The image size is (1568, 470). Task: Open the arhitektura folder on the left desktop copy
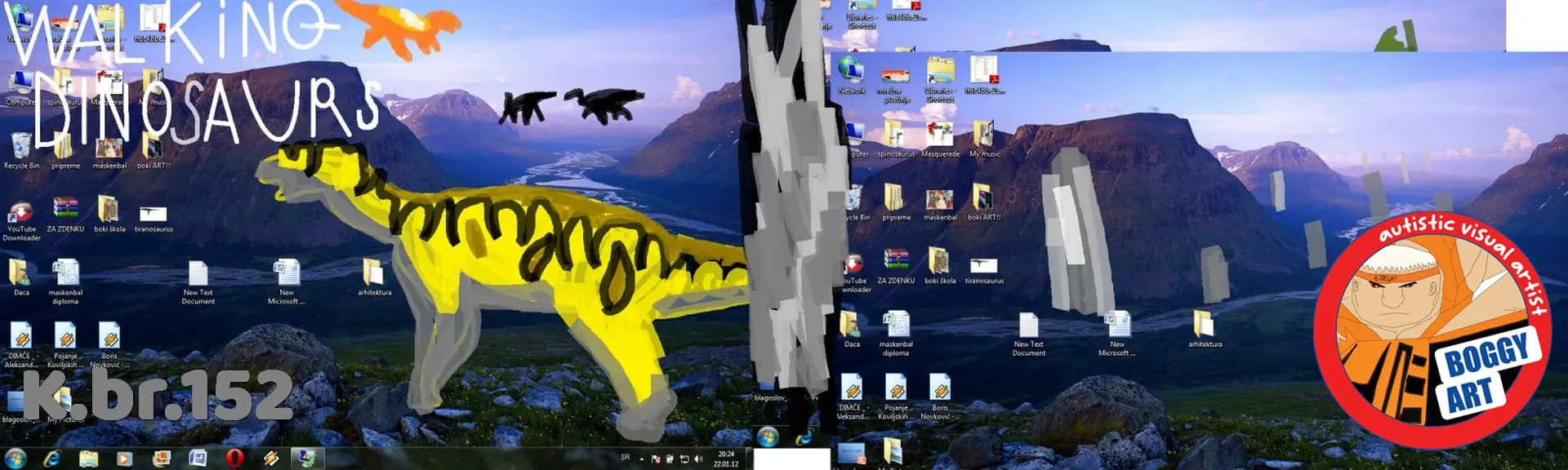tap(374, 277)
